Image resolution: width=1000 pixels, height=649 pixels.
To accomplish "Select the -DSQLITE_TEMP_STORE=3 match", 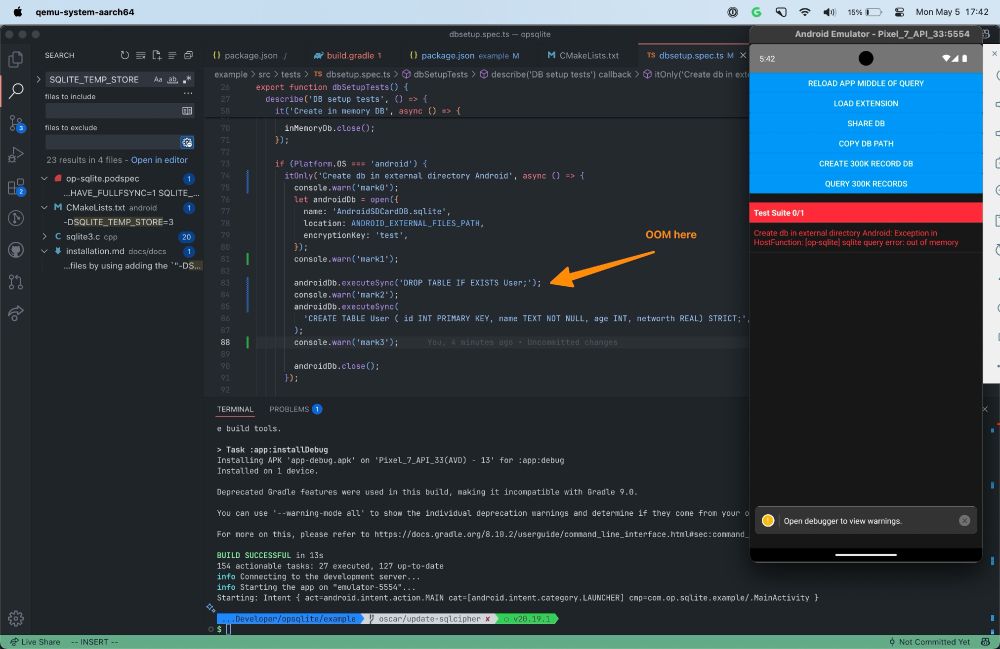I will pos(119,222).
